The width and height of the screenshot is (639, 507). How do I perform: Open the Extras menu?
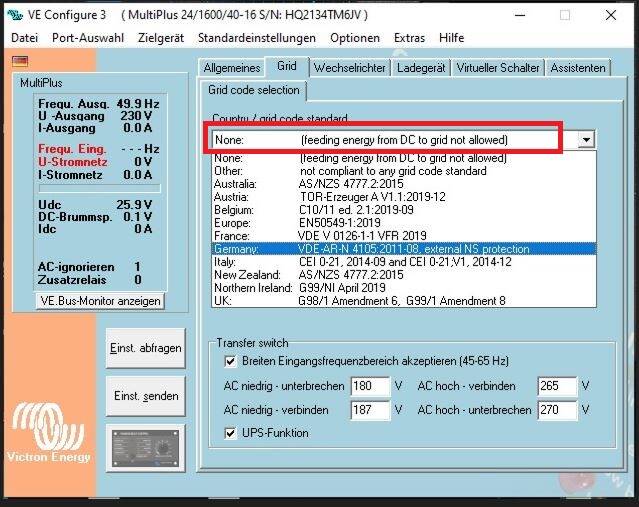409,38
